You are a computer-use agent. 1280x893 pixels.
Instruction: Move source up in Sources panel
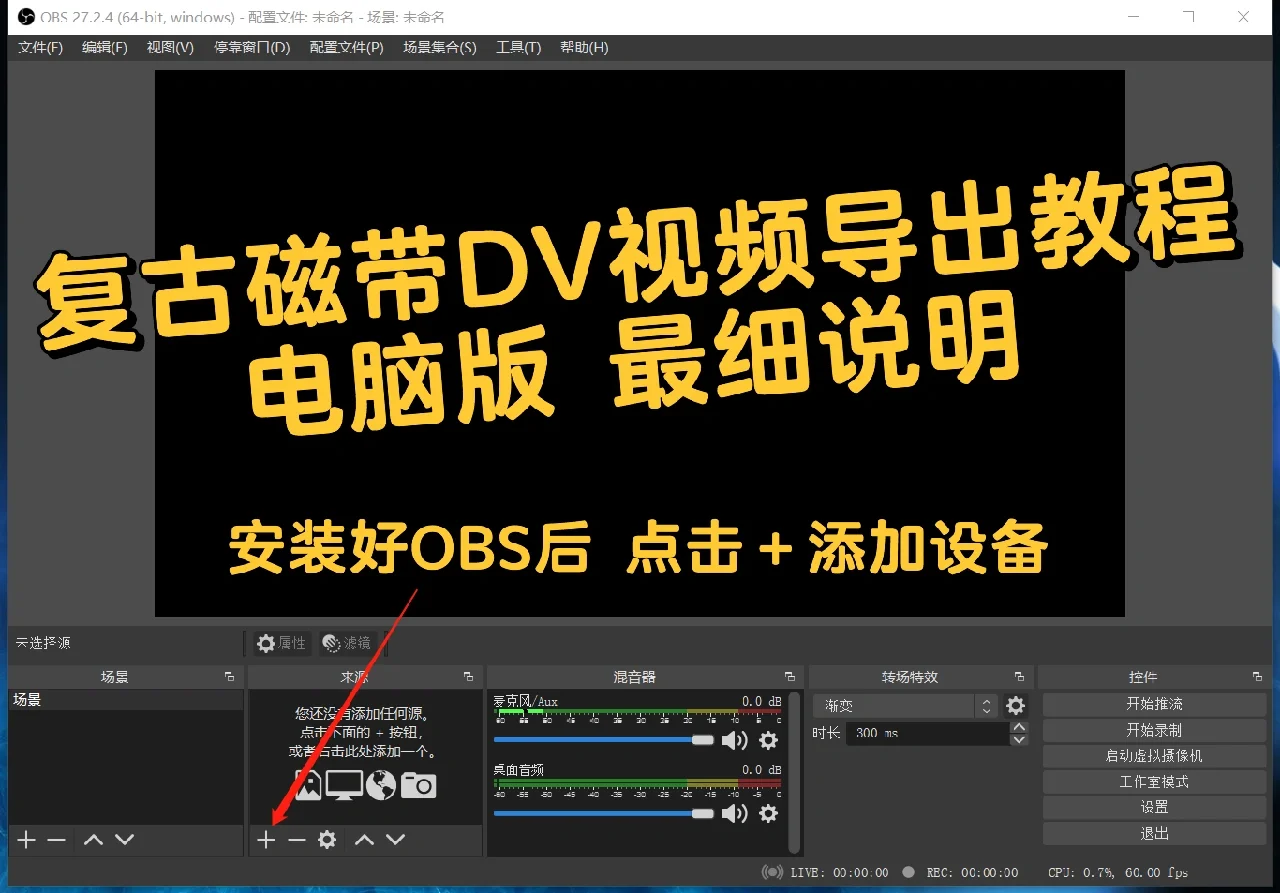(x=364, y=840)
